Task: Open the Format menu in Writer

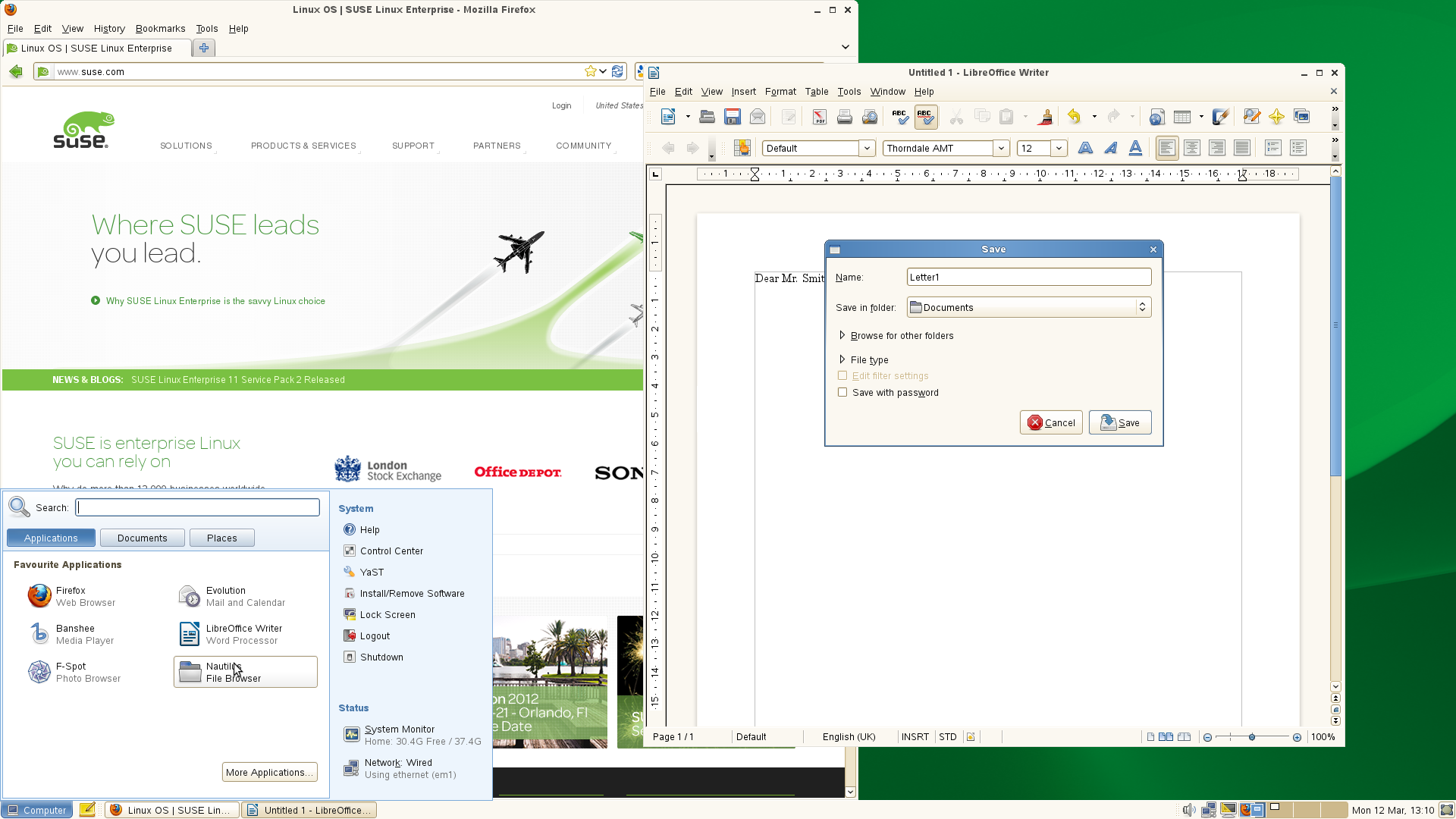Action: coord(780,92)
